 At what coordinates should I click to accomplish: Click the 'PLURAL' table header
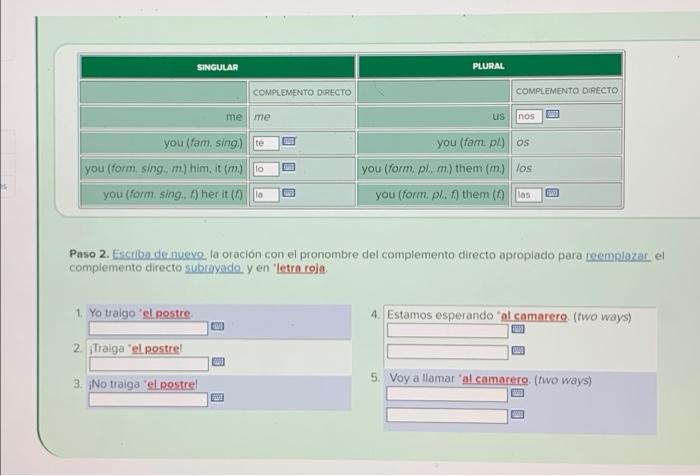click(489, 66)
